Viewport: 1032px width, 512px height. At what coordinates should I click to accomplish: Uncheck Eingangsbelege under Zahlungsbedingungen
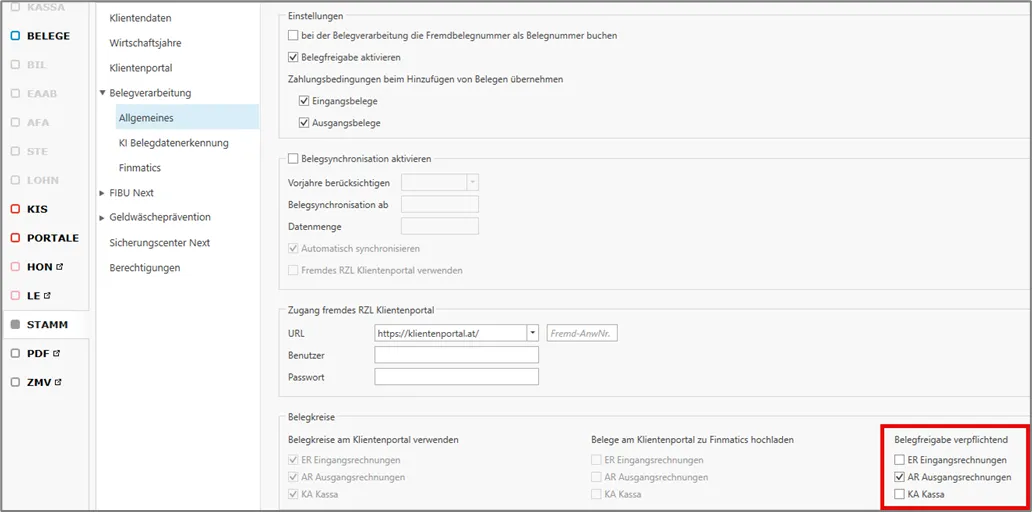(304, 101)
